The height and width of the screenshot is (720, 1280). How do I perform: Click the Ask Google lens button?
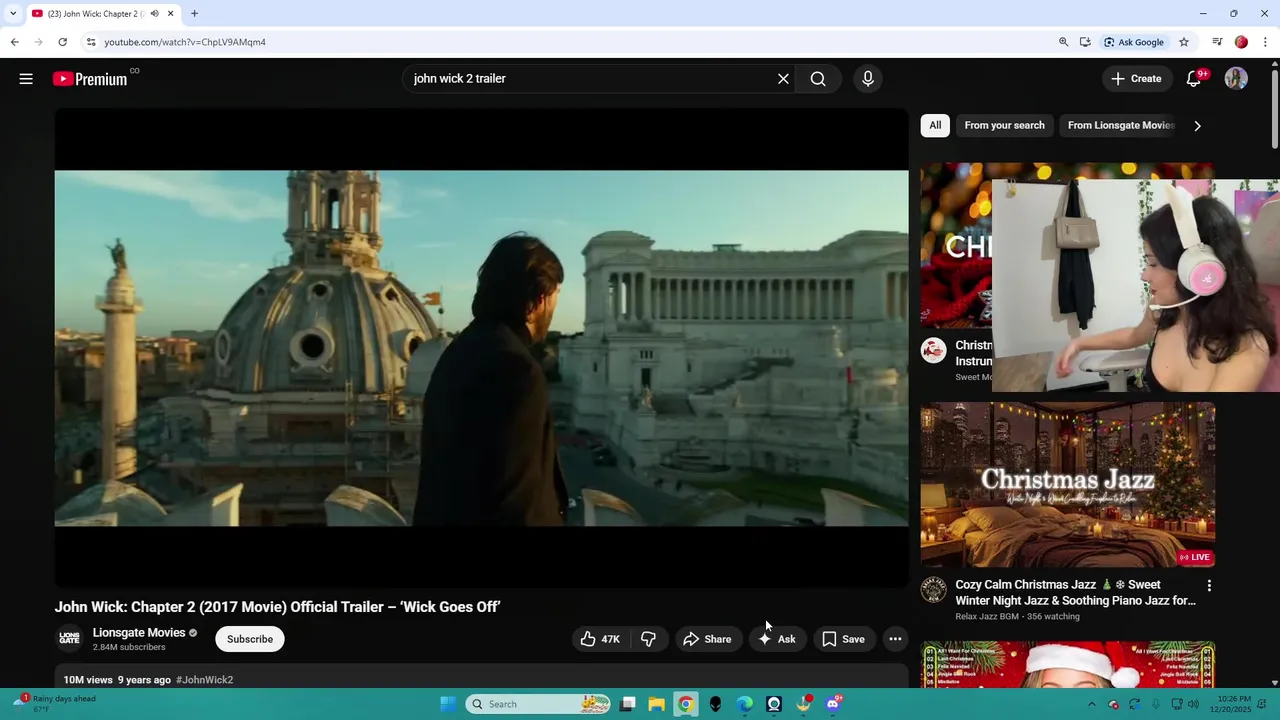tap(1134, 42)
